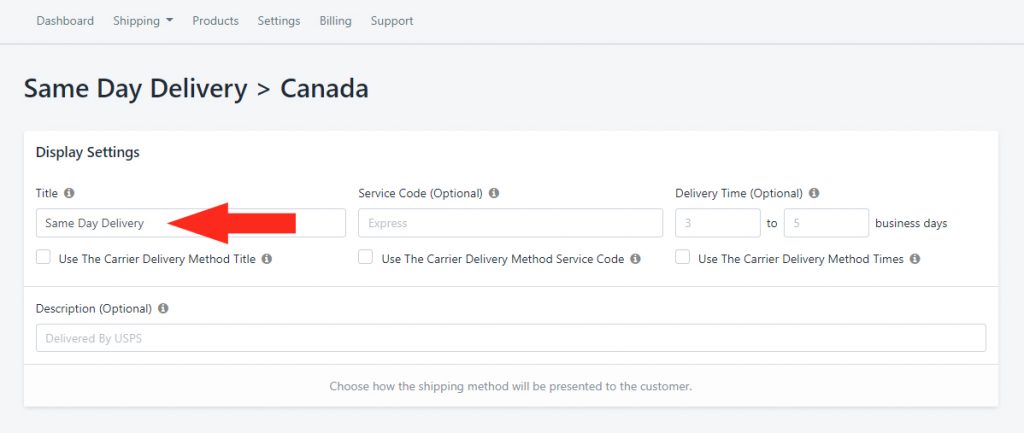
Task: Click the Service Code info icon
Action: (494, 193)
